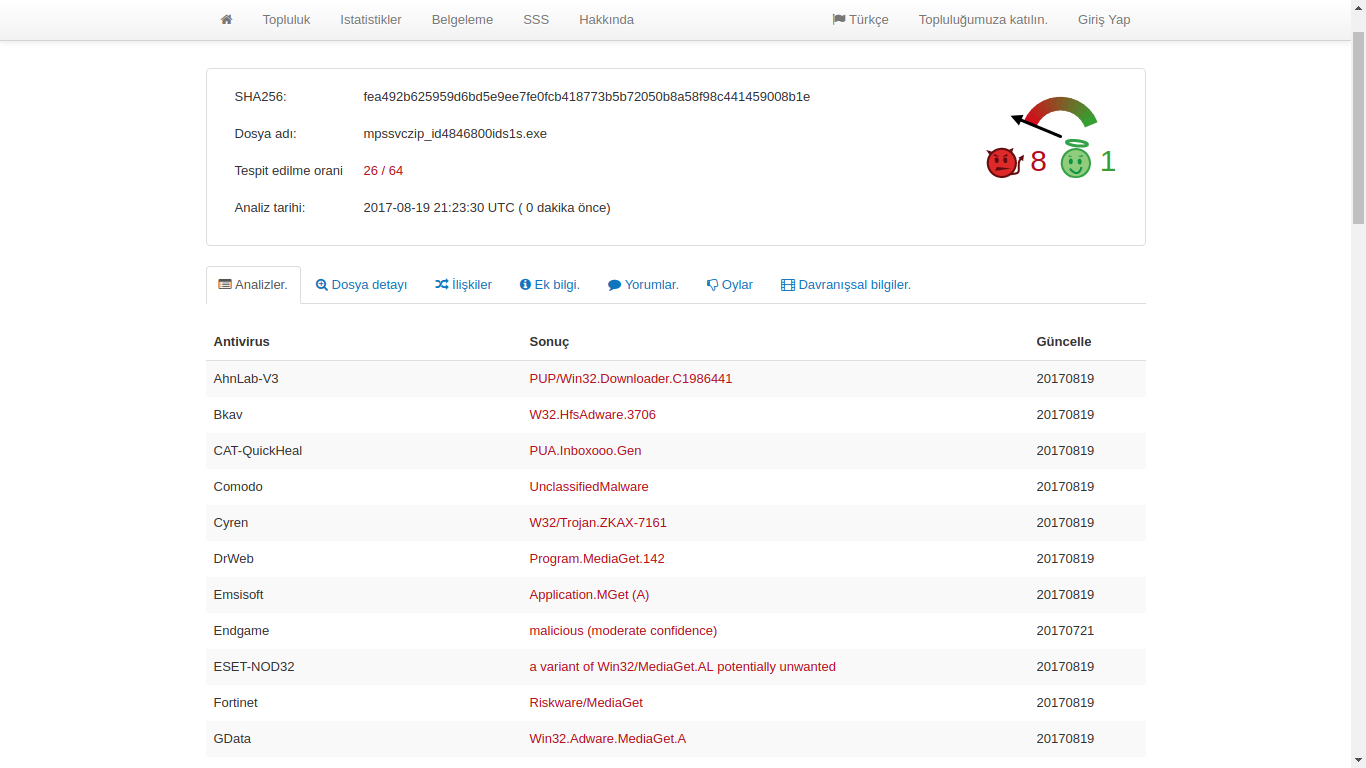The height and width of the screenshot is (768, 1366).
Task: Click Application.MGet (A) result
Action: [x=589, y=595]
